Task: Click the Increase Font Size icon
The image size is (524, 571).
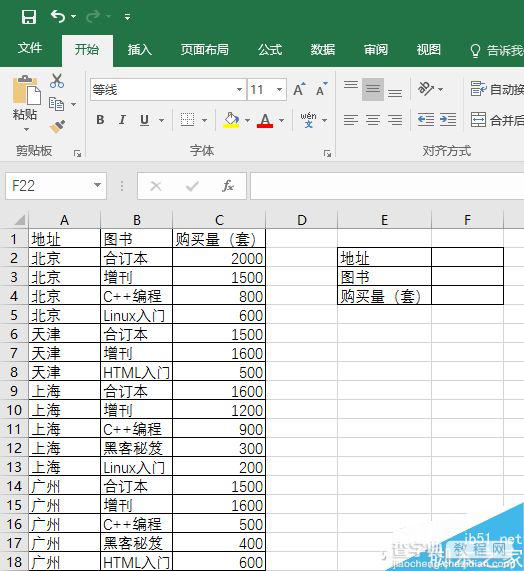Action: 299,89
